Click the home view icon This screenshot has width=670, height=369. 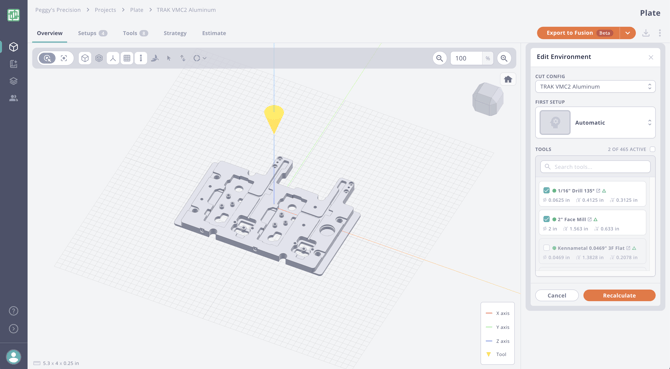tap(508, 79)
